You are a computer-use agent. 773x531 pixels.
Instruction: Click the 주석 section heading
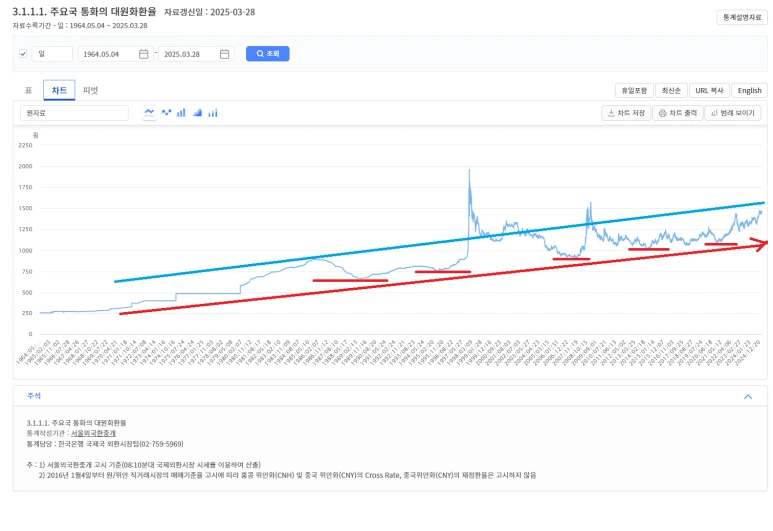[34, 396]
